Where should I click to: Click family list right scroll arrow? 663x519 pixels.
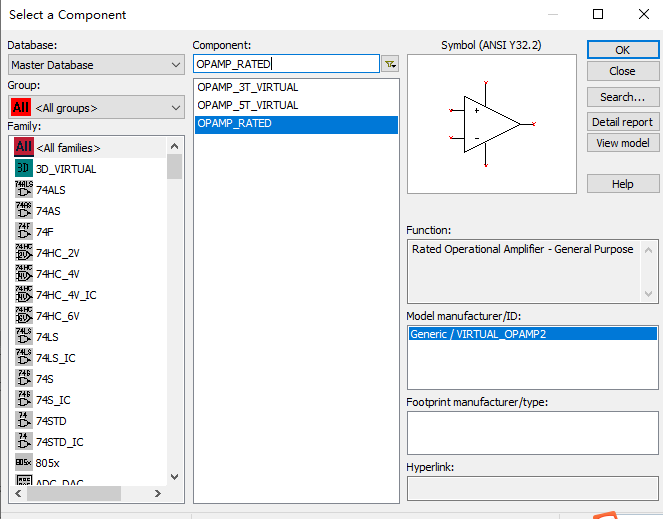point(158,493)
